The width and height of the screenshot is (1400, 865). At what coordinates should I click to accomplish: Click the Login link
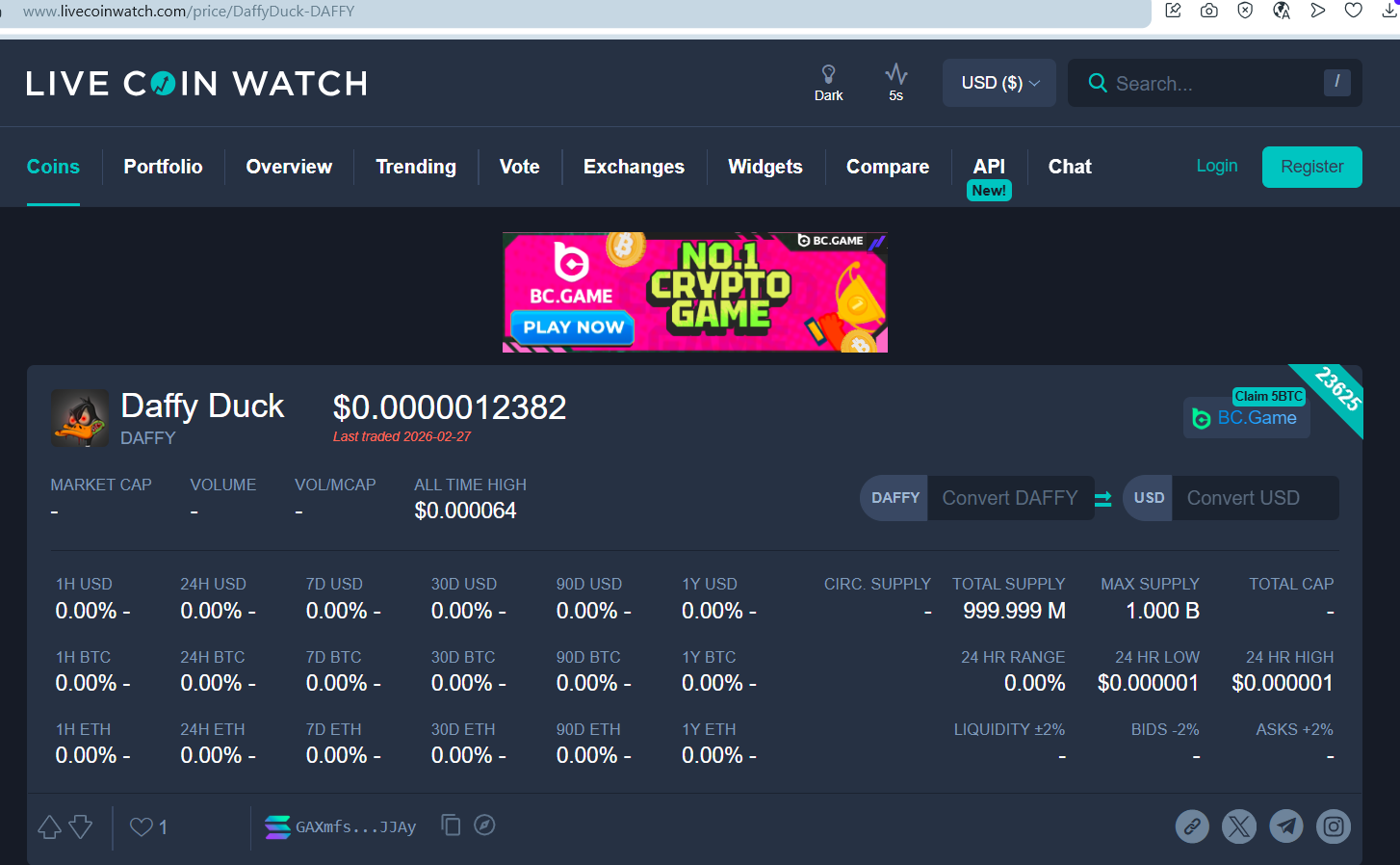tap(1217, 166)
